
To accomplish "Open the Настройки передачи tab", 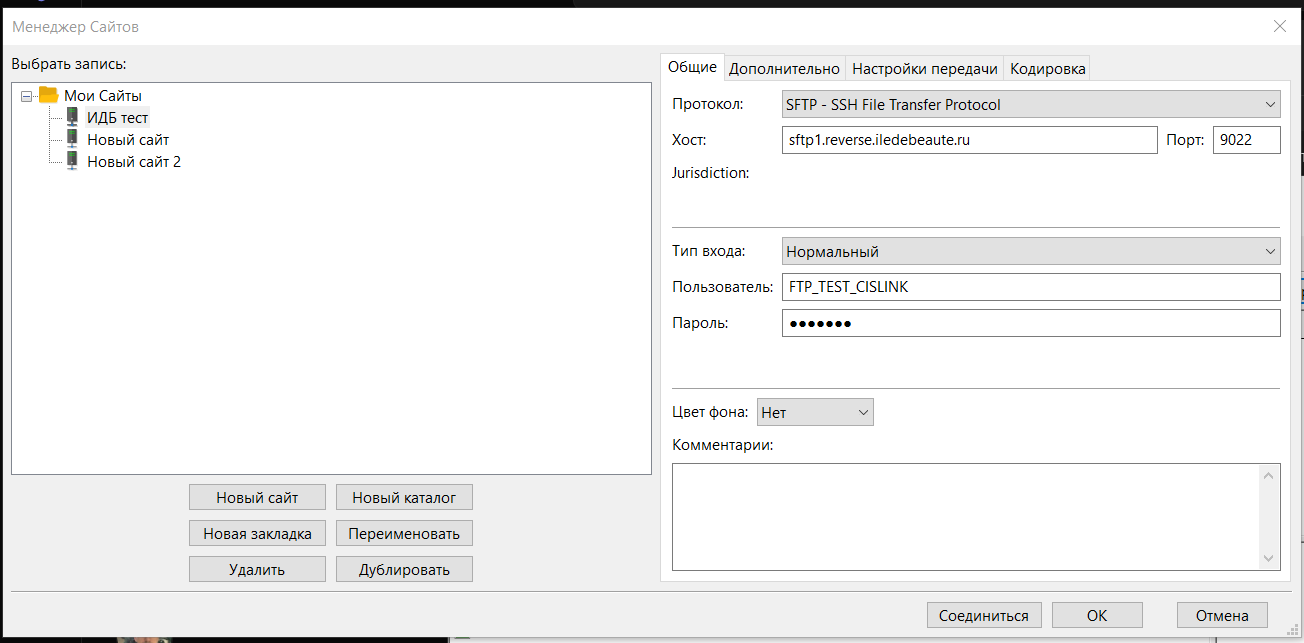I will [x=925, y=69].
